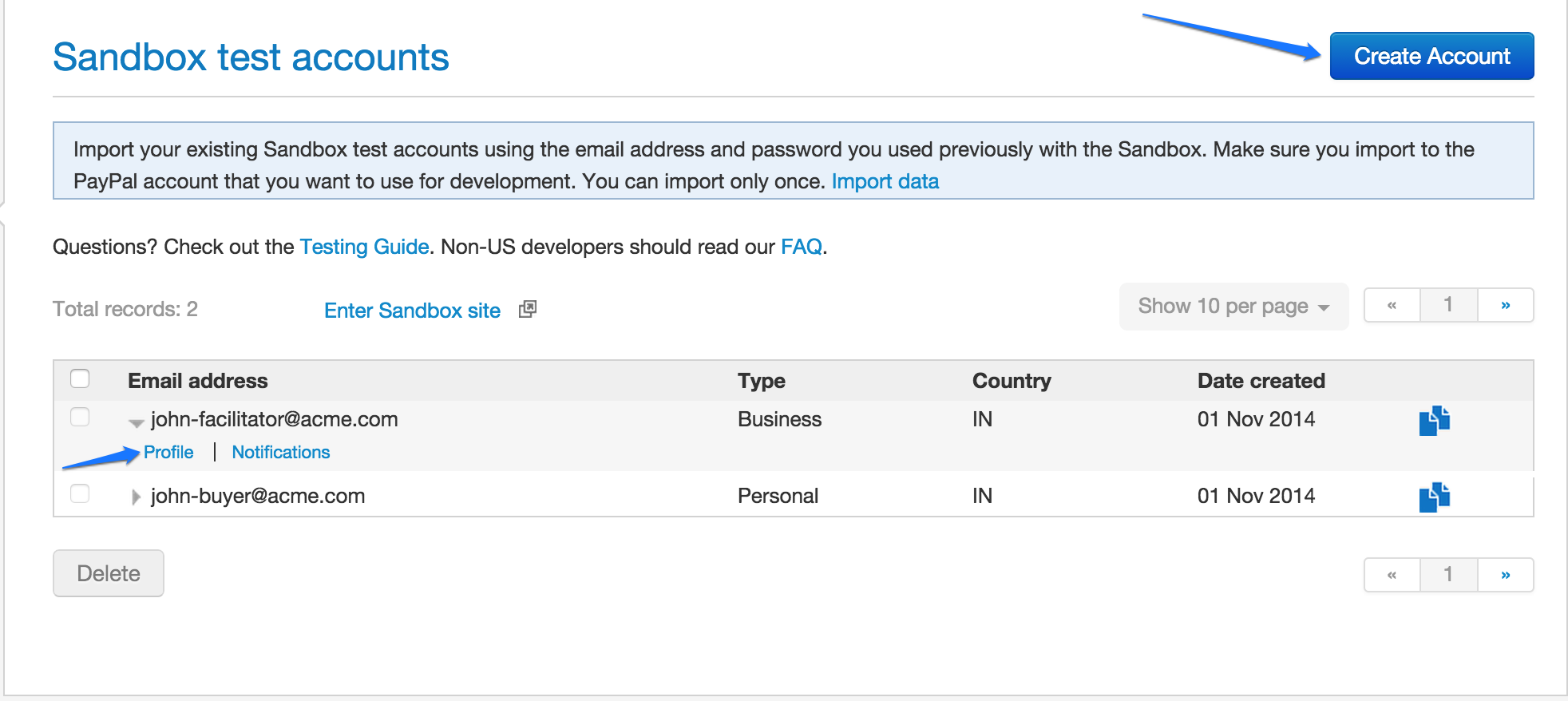Toggle the select-all checkbox in table header
Image resolution: width=1568 pixels, height=701 pixels.
click(80, 378)
